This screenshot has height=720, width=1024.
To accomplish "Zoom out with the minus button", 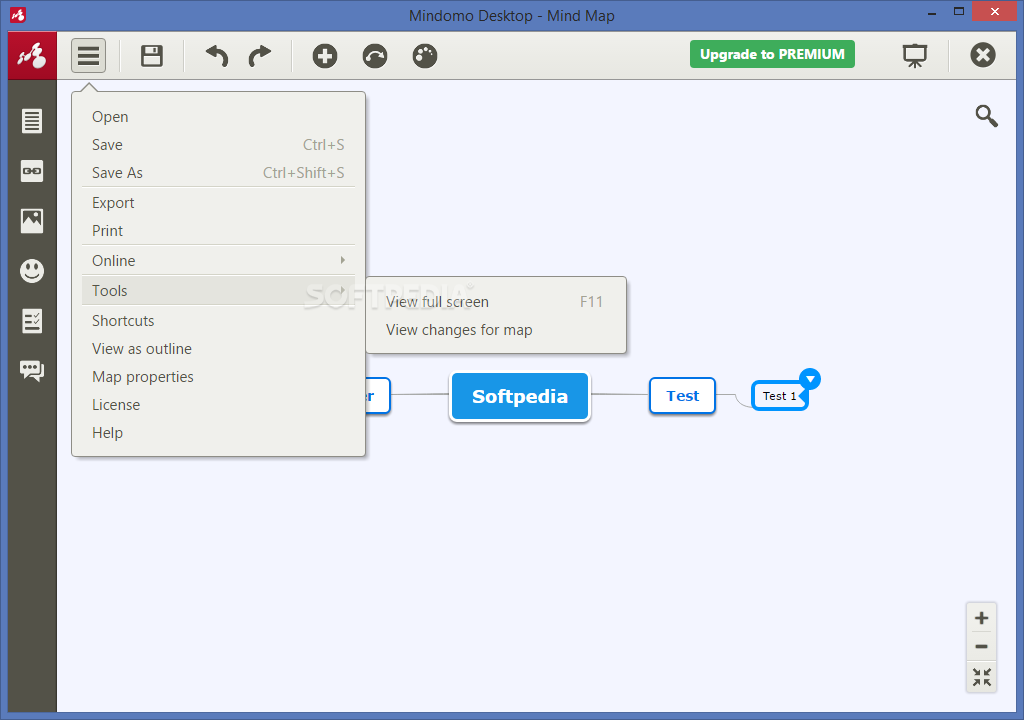I will pos(981,647).
